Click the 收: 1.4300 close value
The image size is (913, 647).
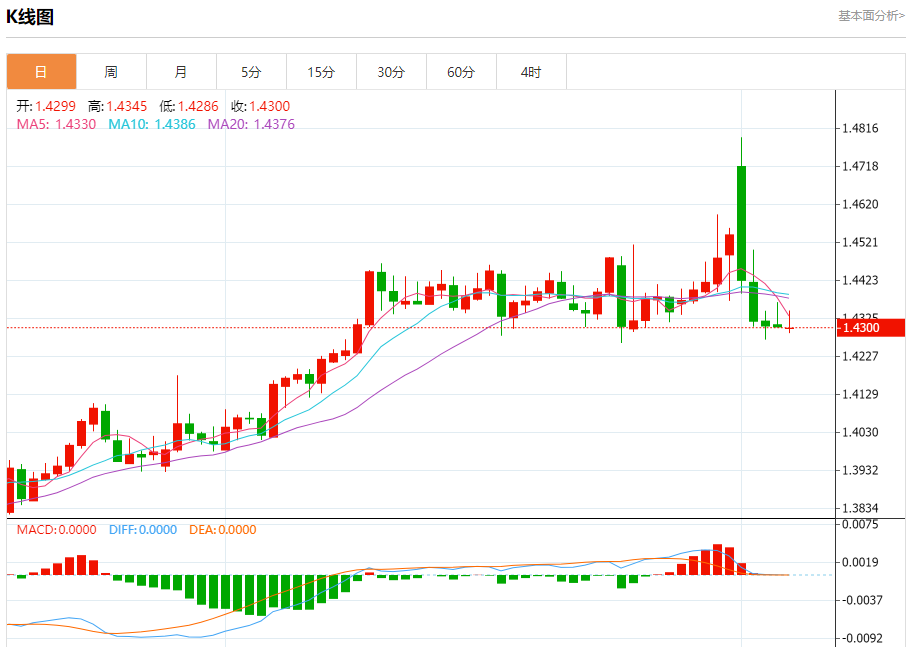260,106
